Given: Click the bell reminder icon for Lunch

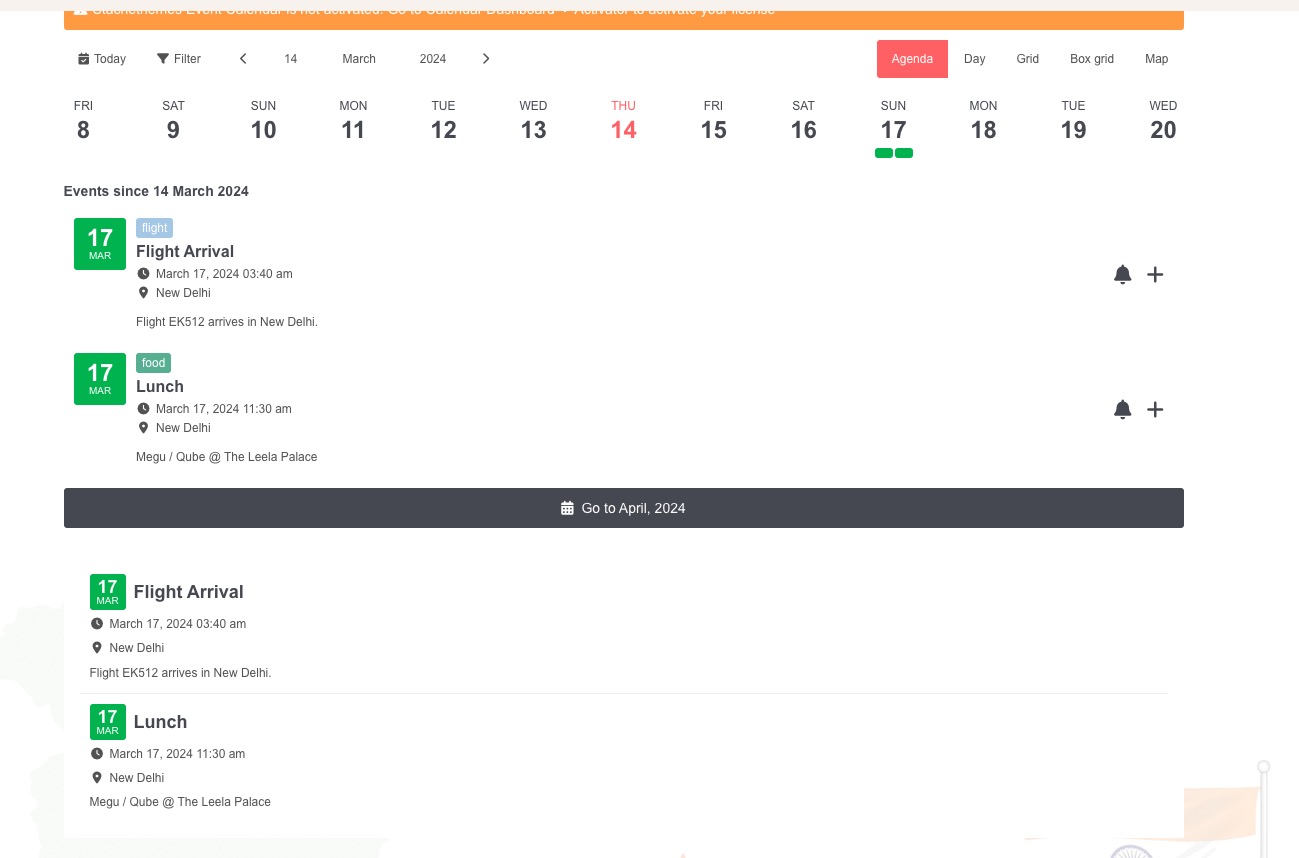Looking at the screenshot, I should coord(1122,409).
